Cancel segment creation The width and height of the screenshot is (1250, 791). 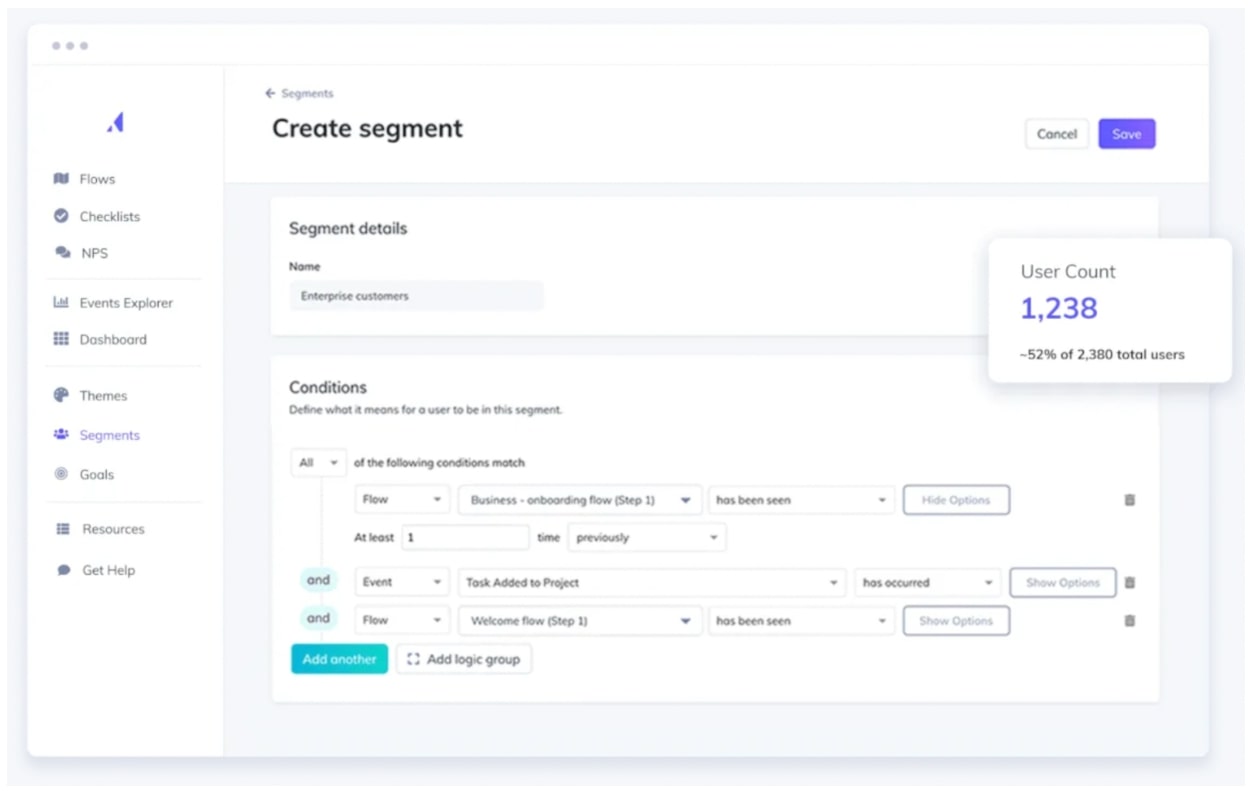(x=1057, y=134)
